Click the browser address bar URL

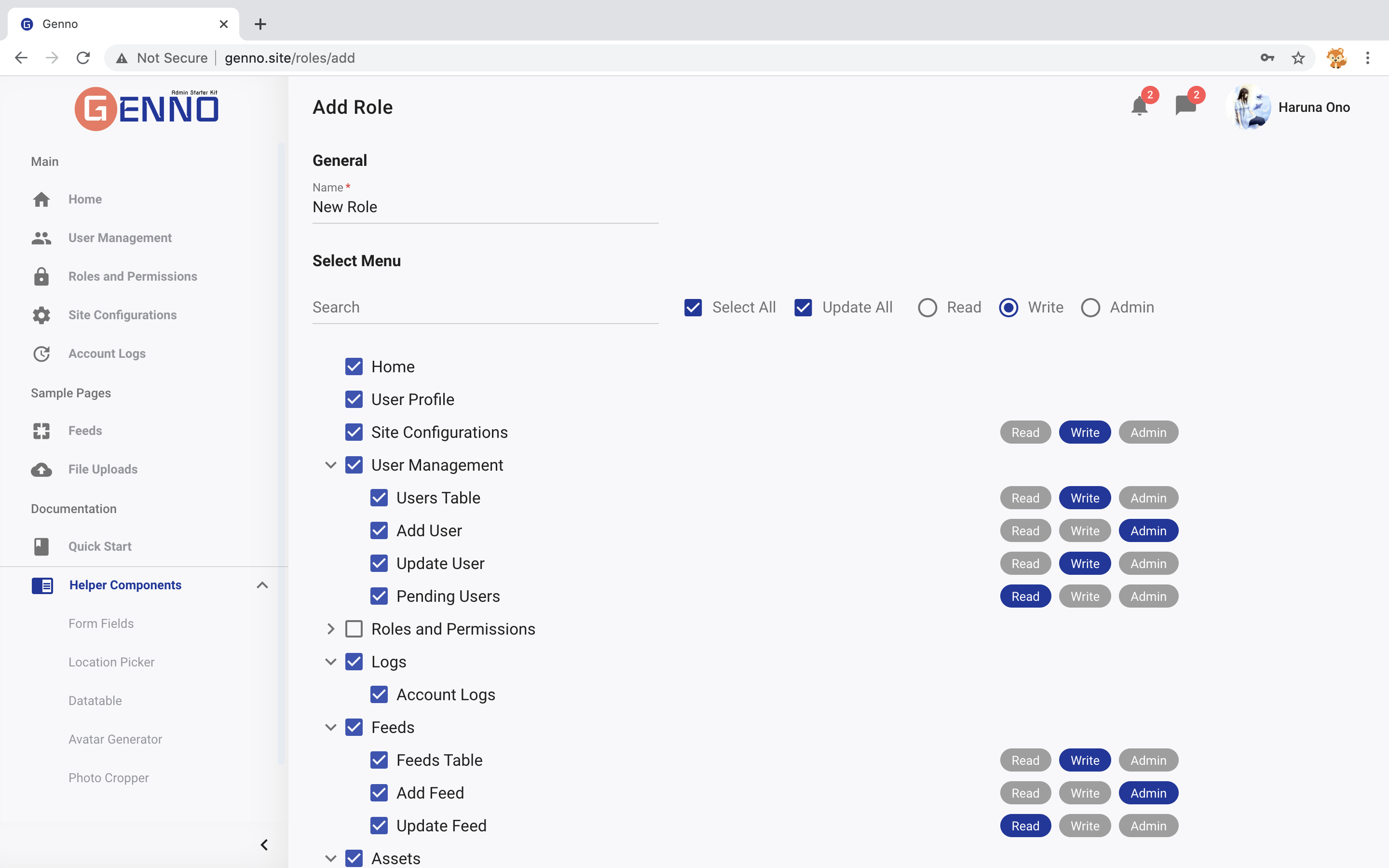[x=290, y=58]
